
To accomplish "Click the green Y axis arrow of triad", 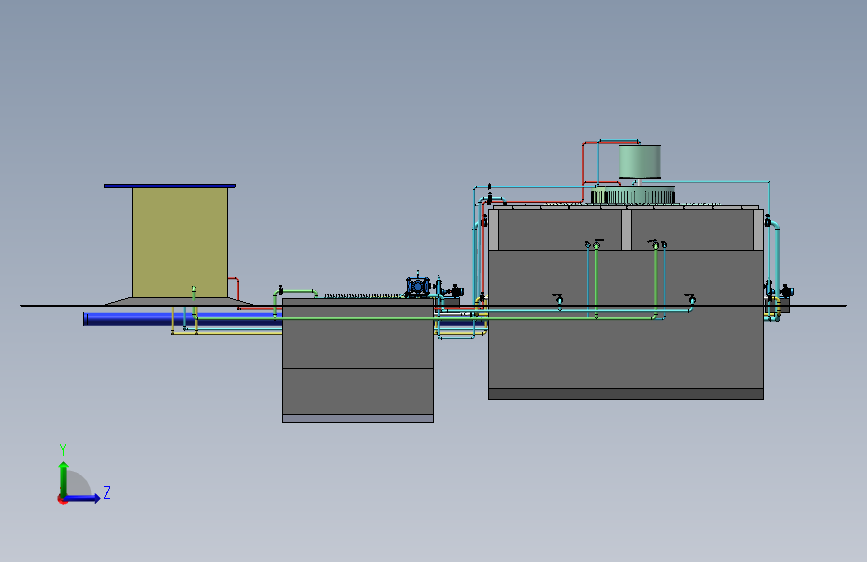I will coord(64,478).
